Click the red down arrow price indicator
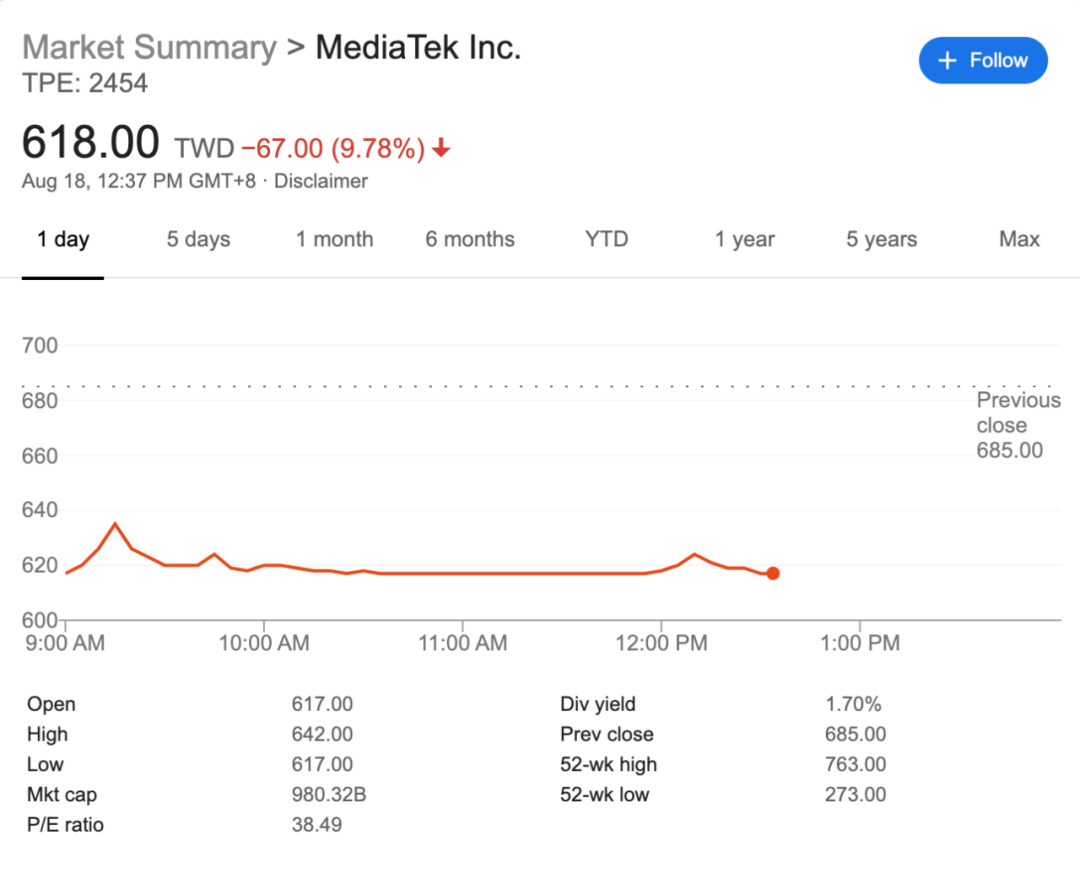 pos(441,149)
